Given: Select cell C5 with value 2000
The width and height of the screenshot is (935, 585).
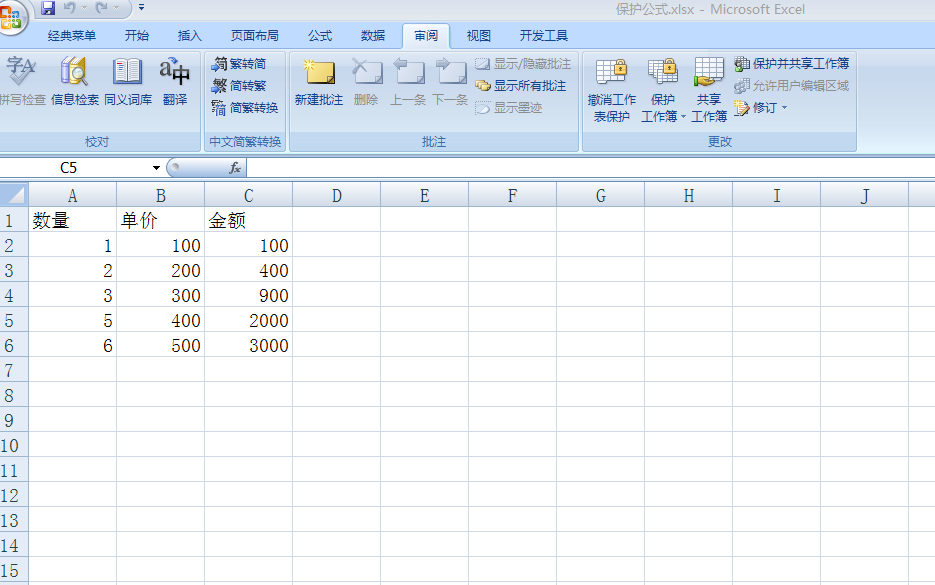Looking at the screenshot, I should (x=249, y=320).
